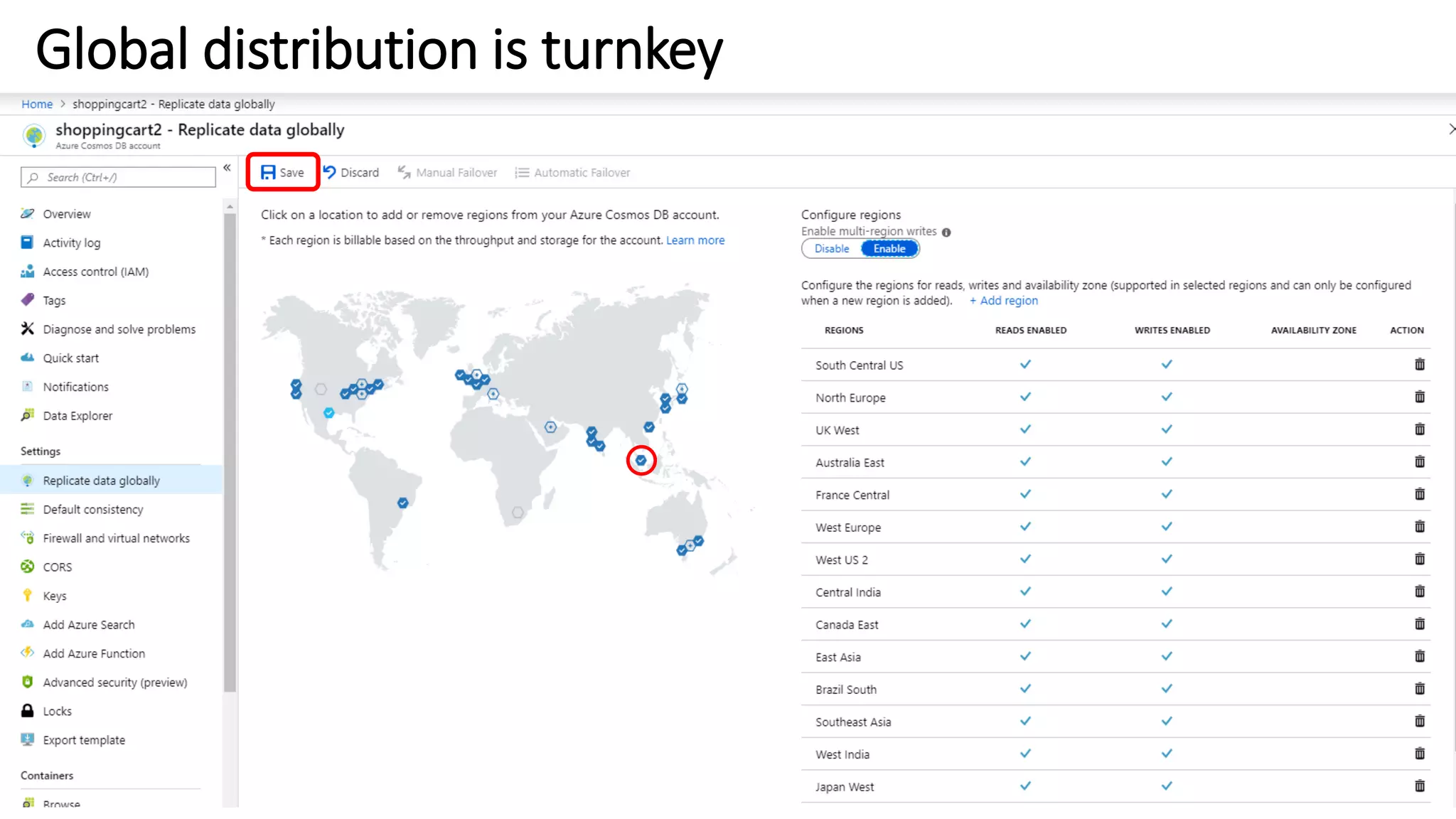Open Default consistency setting
Image resolution: width=1456 pixels, height=819 pixels.
(x=92, y=509)
